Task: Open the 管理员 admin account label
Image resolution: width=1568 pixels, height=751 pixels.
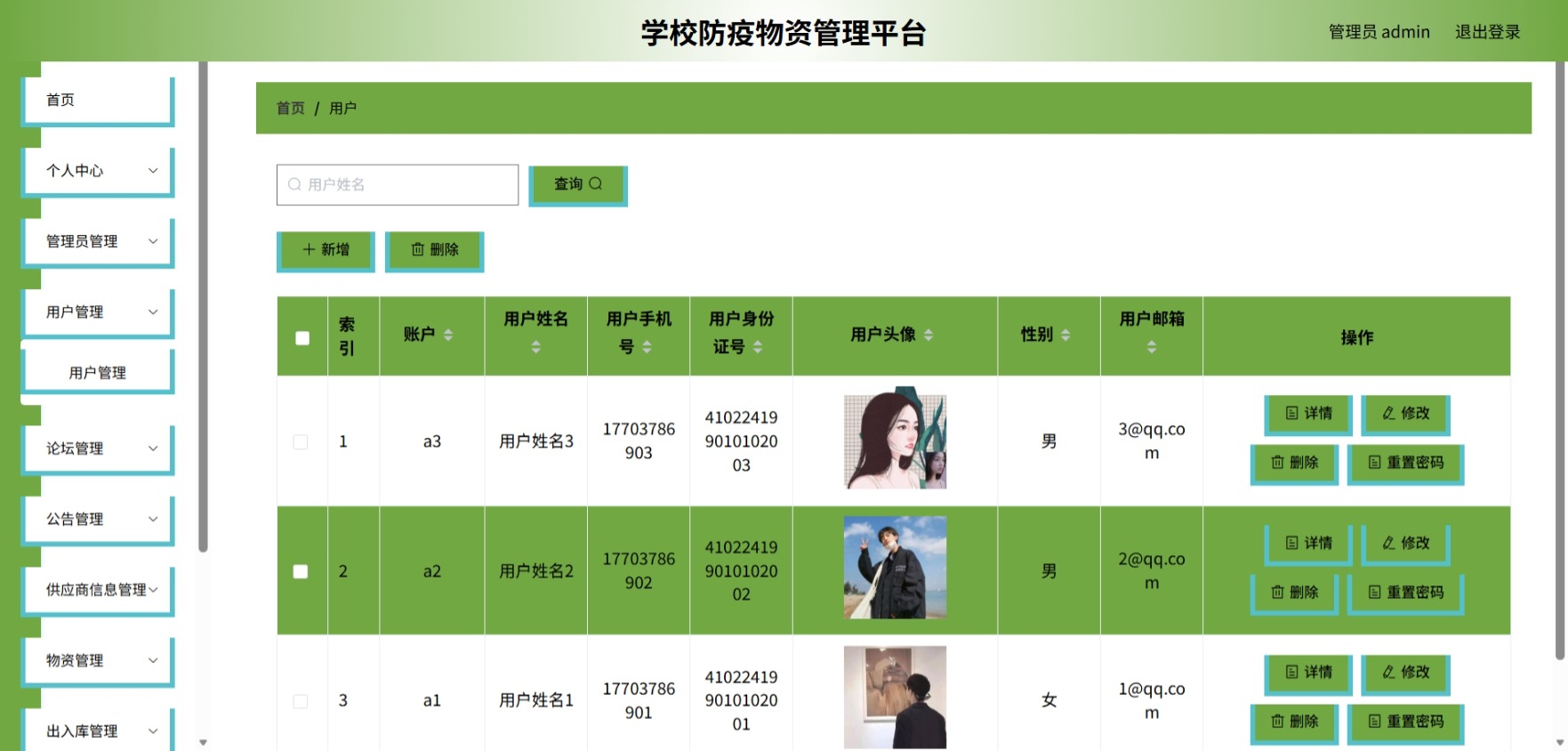Action: click(1379, 32)
